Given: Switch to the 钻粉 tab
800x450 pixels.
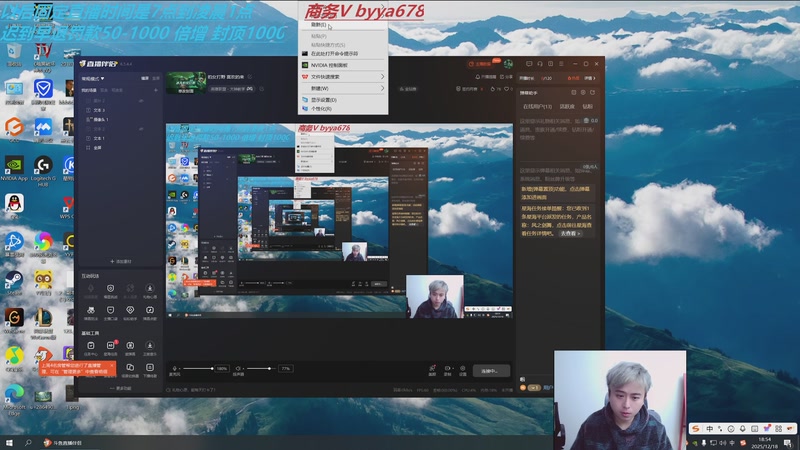Looking at the screenshot, I should (x=588, y=107).
